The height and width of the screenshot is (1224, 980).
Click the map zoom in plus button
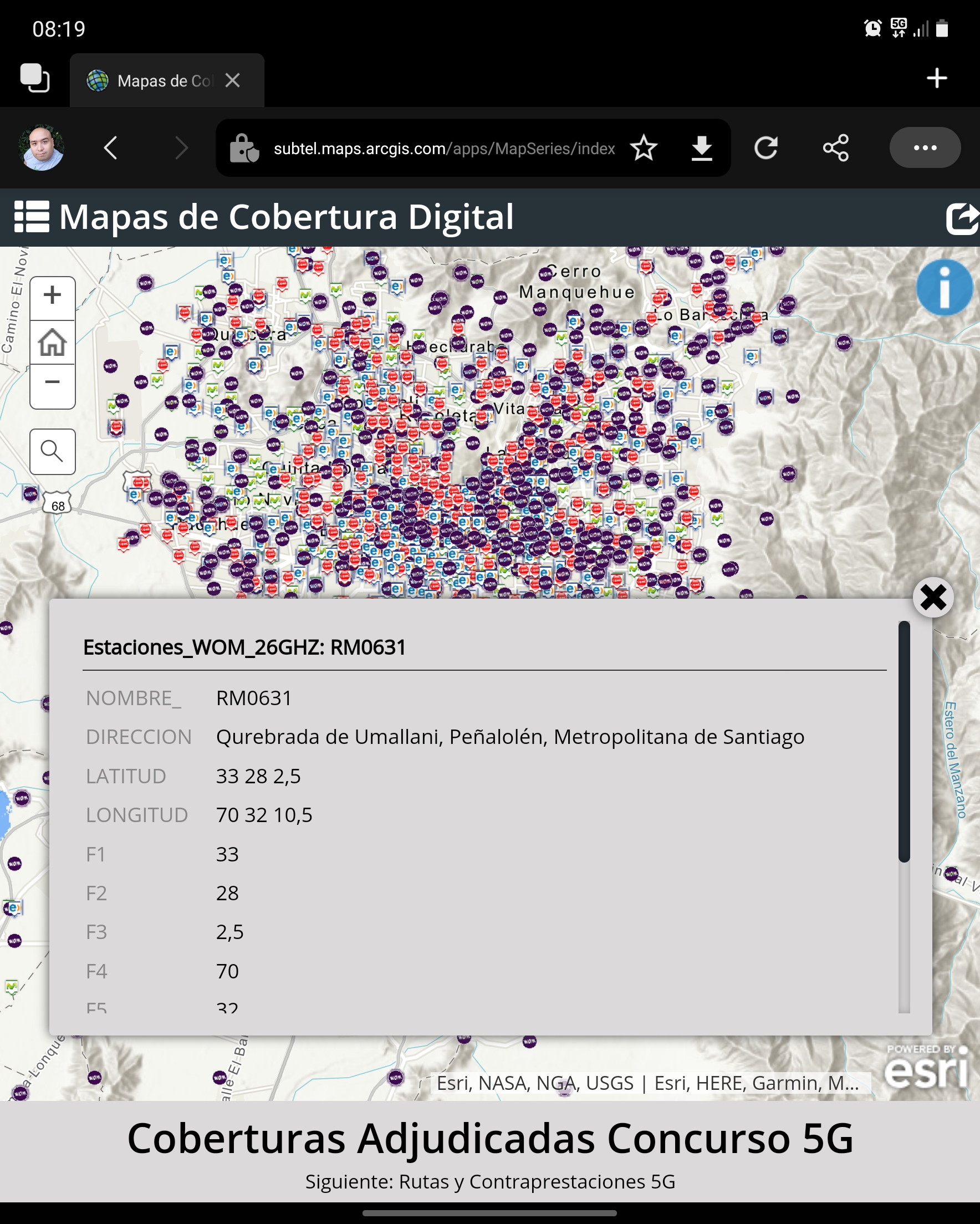click(x=52, y=296)
